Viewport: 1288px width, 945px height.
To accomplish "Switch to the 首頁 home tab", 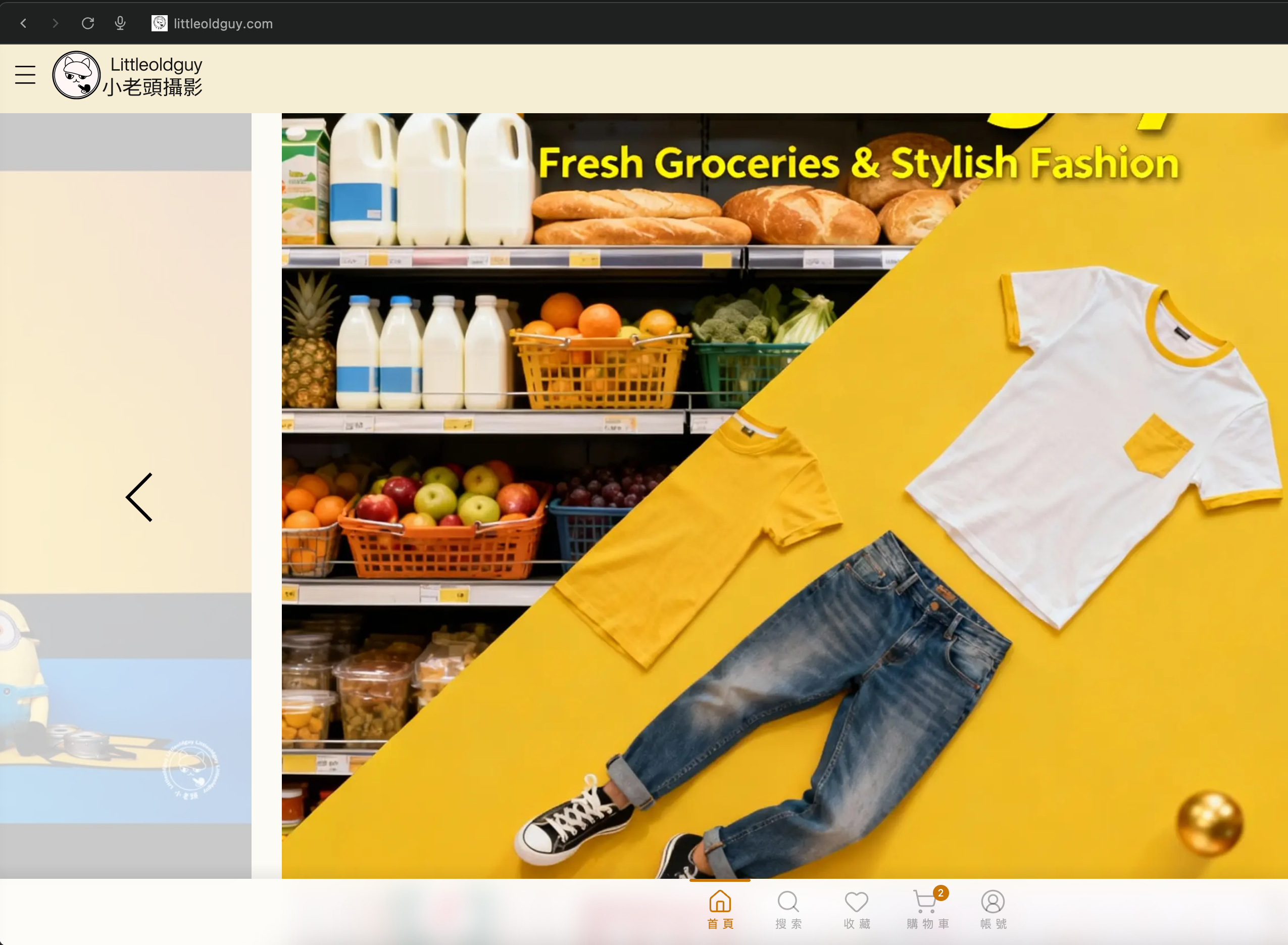I will pos(720,909).
